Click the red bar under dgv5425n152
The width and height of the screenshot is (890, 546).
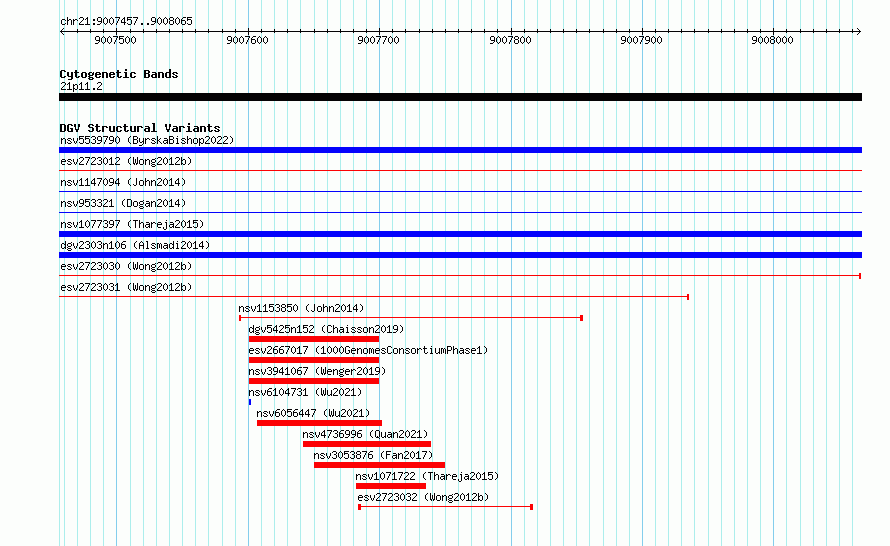point(314,339)
